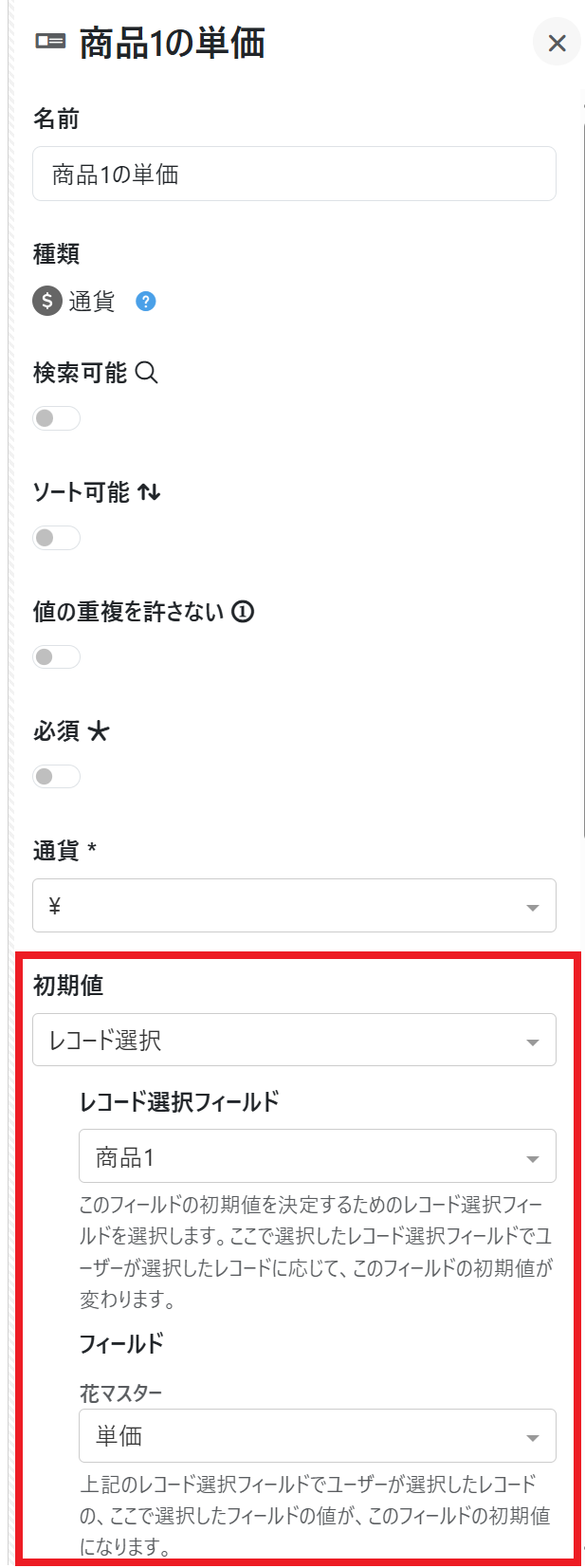Click the sort arrows icon beside ソート可能
The height and width of the screenshot is (1568, 585).
[149, 492]
